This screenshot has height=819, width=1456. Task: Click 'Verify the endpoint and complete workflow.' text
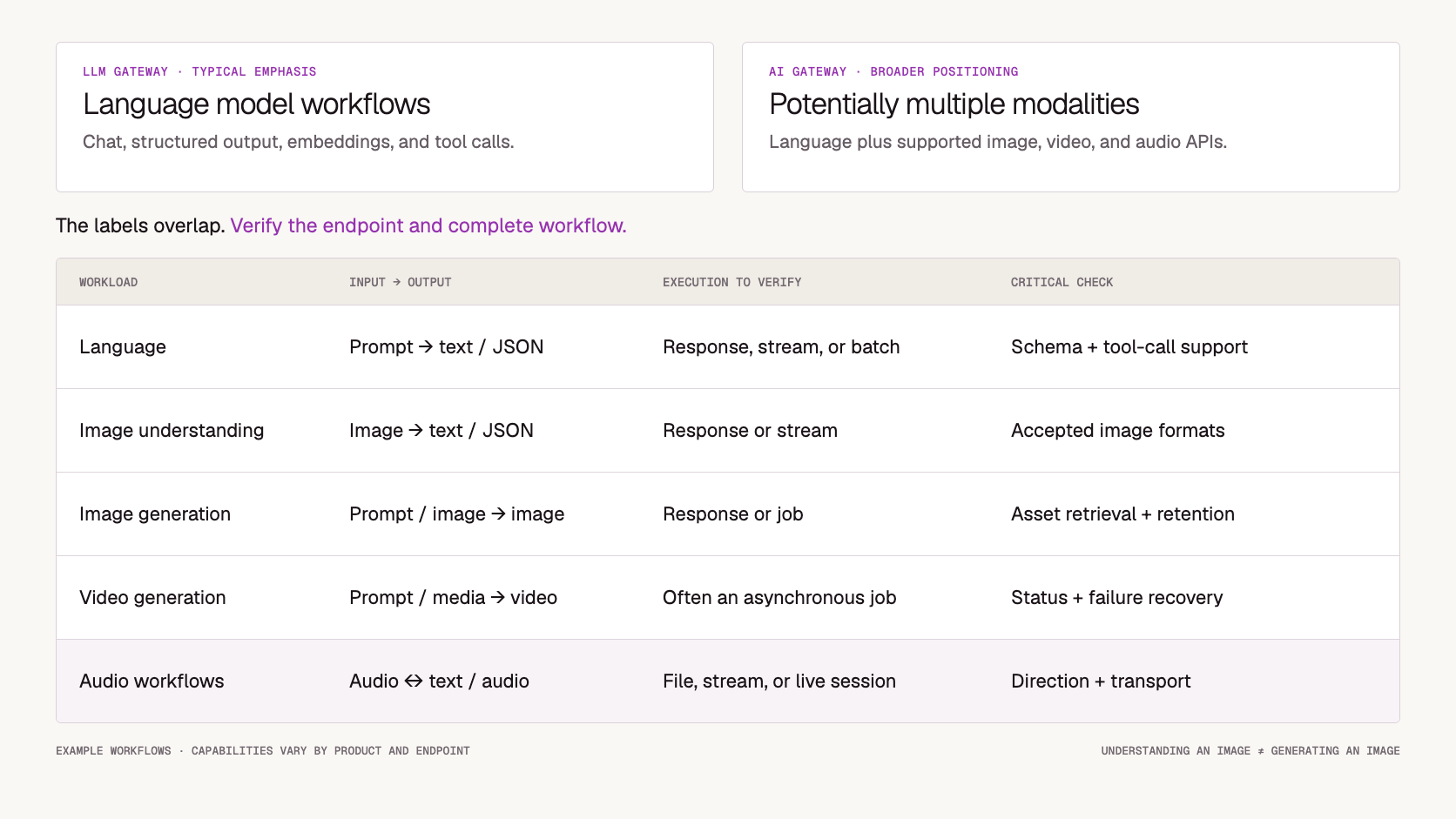coord(428,225)
